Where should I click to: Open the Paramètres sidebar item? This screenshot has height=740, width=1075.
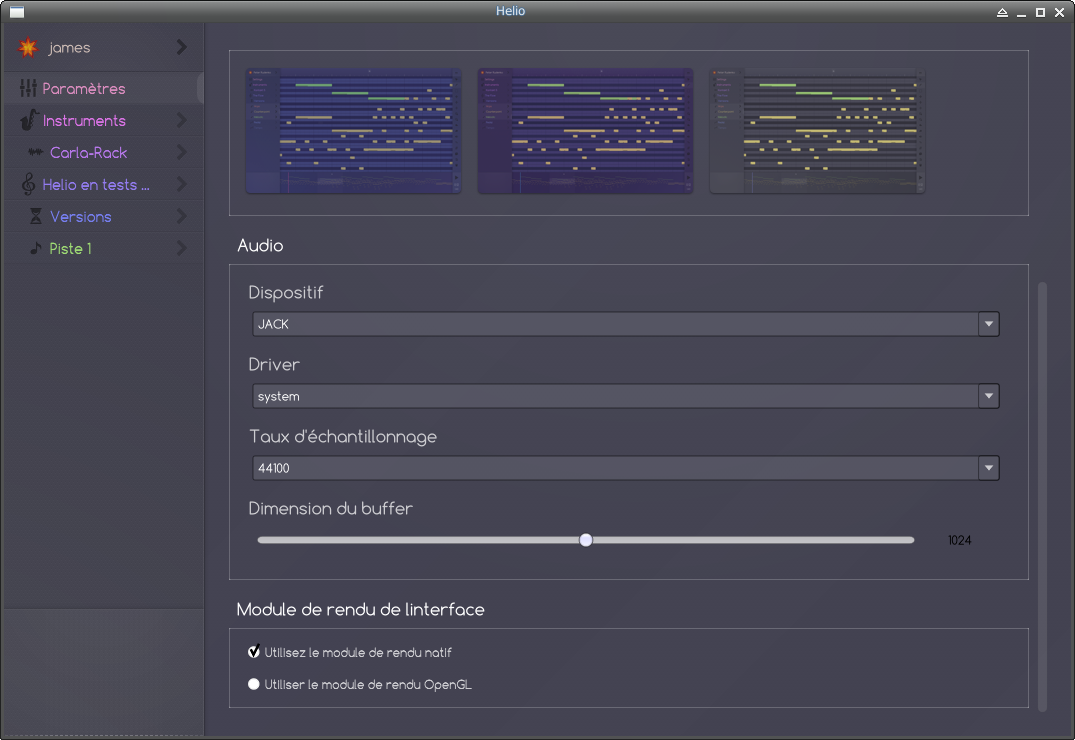coord(103,88)
